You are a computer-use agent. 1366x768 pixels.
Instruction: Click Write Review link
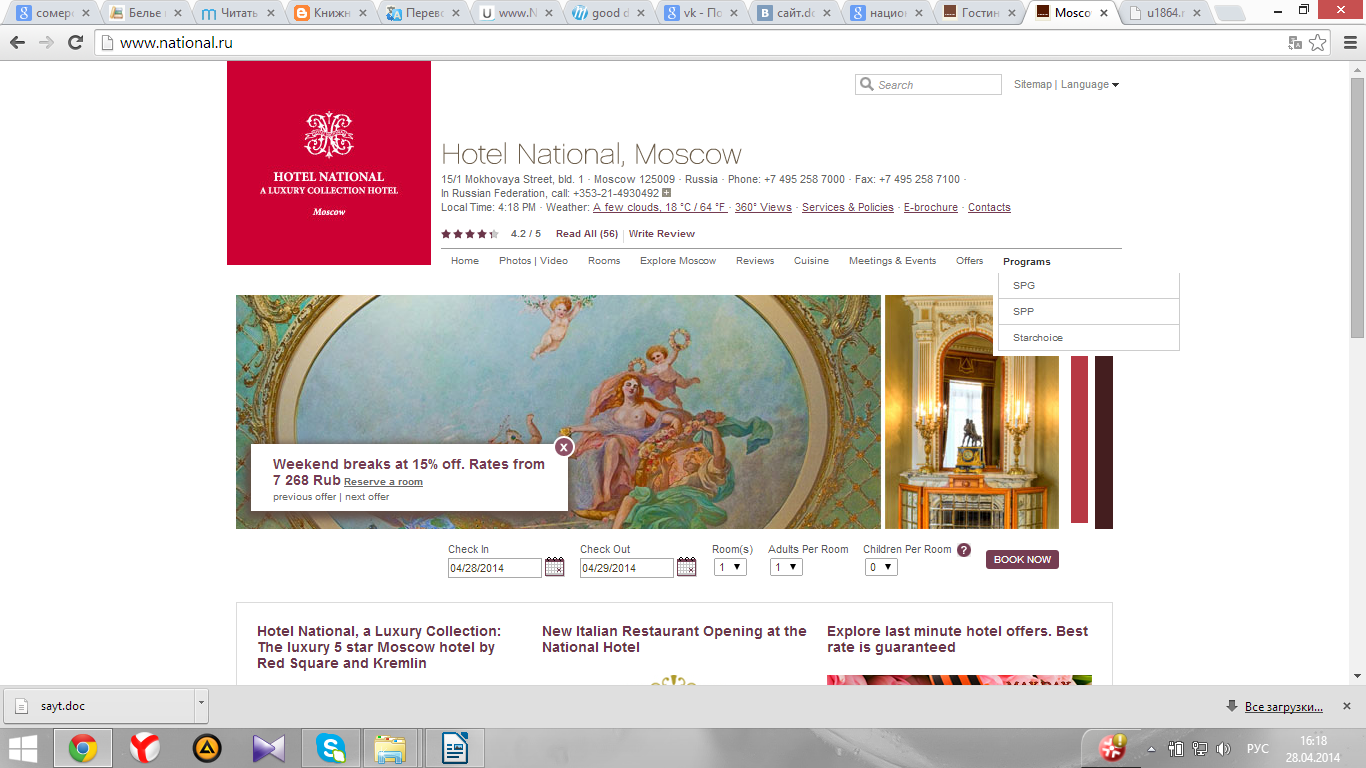[x=662, y=234]
